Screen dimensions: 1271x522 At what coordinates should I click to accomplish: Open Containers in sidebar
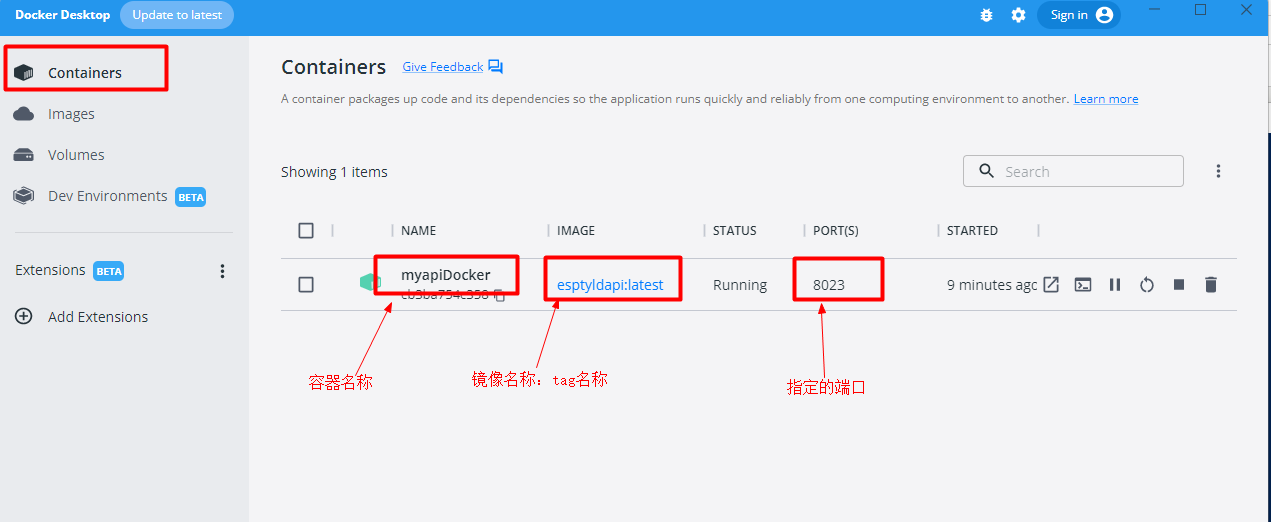click(86, 72)
